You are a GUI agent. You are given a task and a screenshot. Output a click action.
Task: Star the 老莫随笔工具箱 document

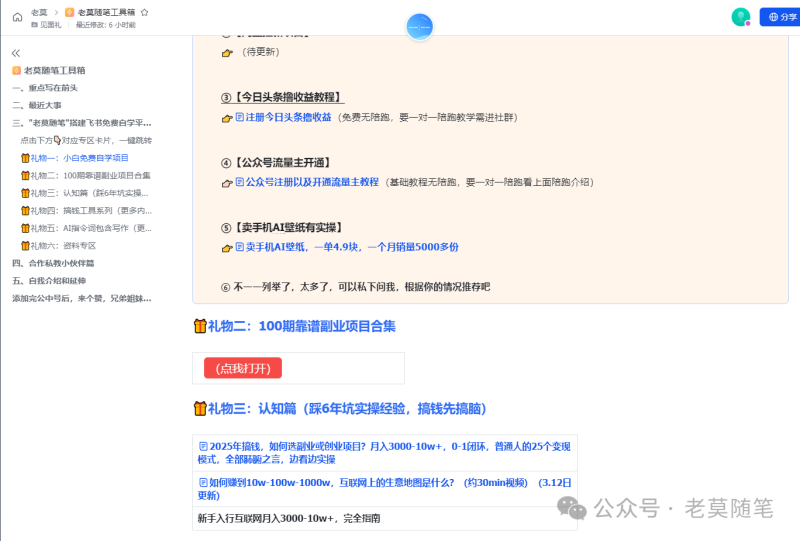(144, 12)
